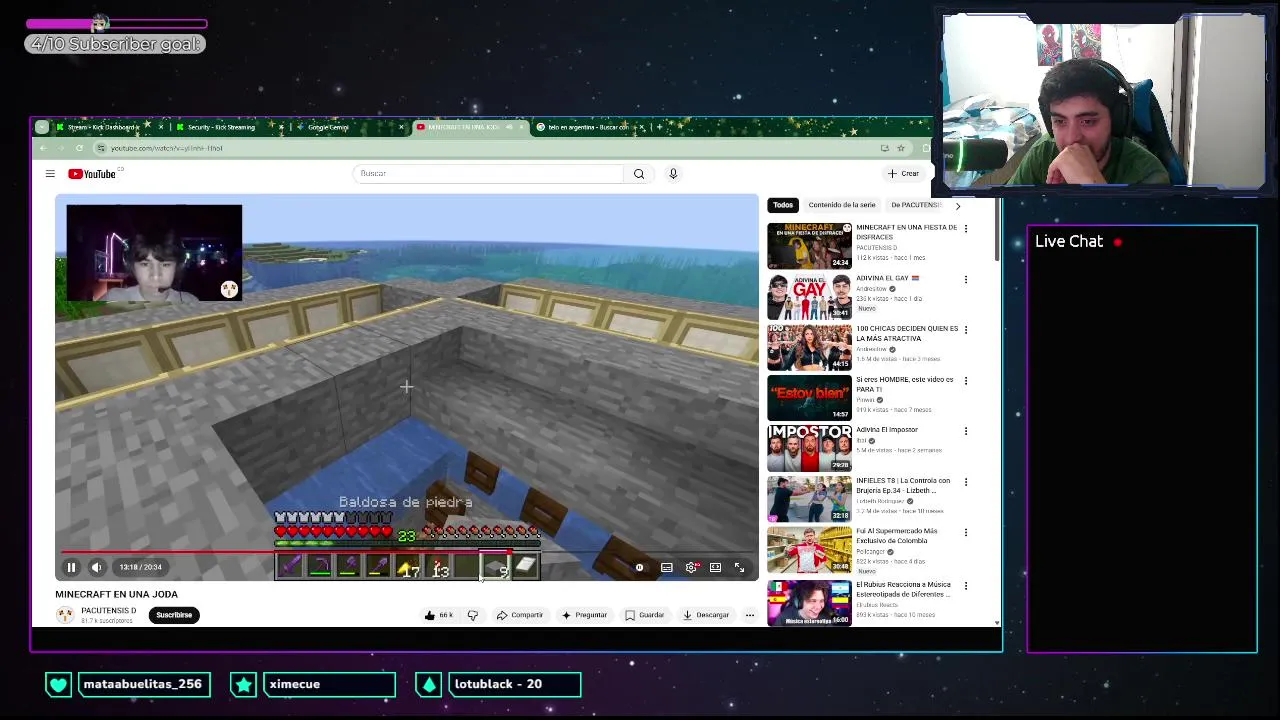Screen dimensions: 1280x720
Task: Click the Preguntar button
Action: (x=585, y=615)
